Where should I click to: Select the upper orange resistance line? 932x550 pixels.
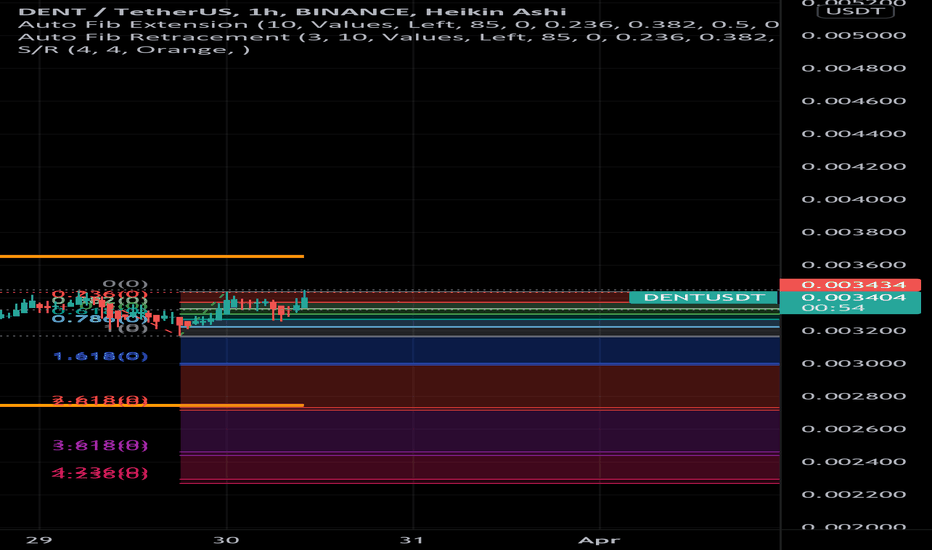(x=152, y=256)
